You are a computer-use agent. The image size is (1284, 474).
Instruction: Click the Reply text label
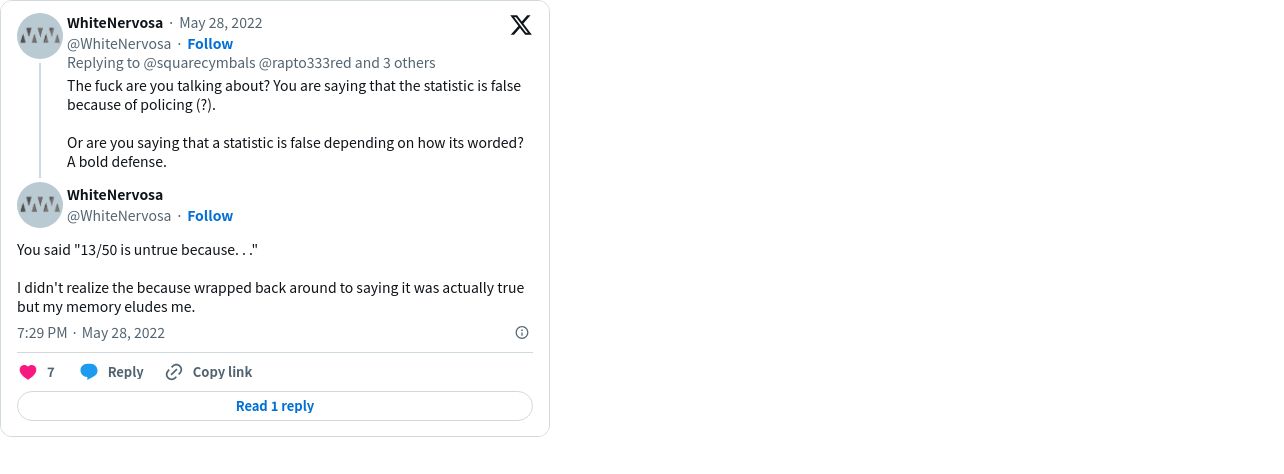tap(125, 372)
